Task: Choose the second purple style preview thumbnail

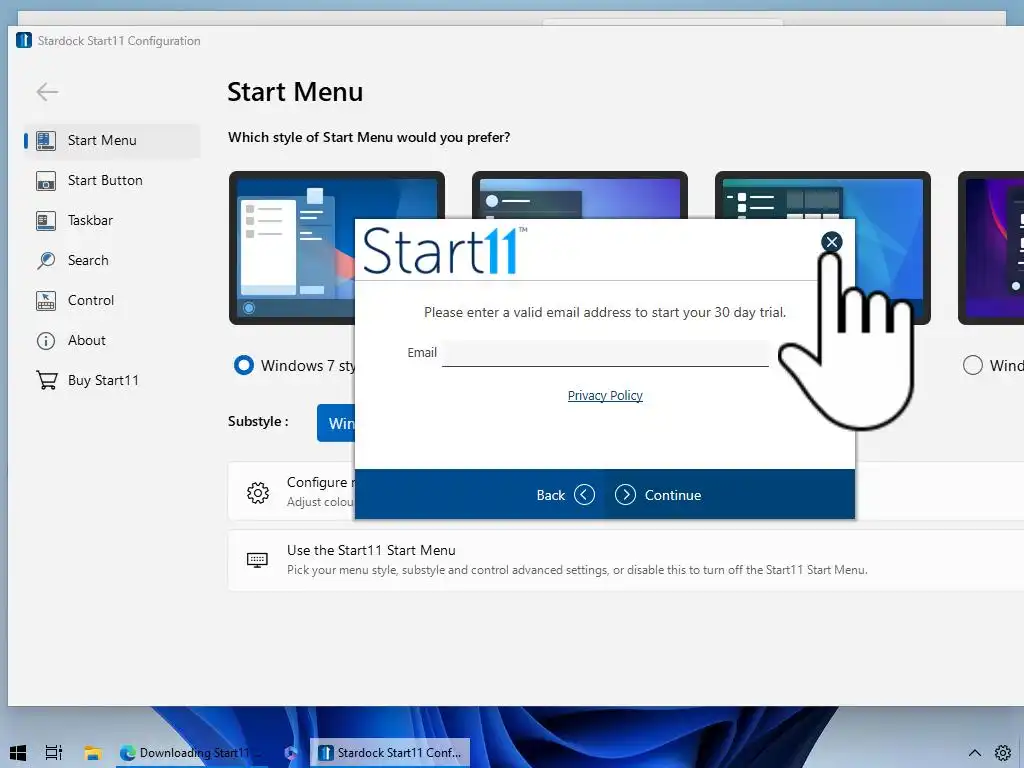Action: tap(580, 195)
